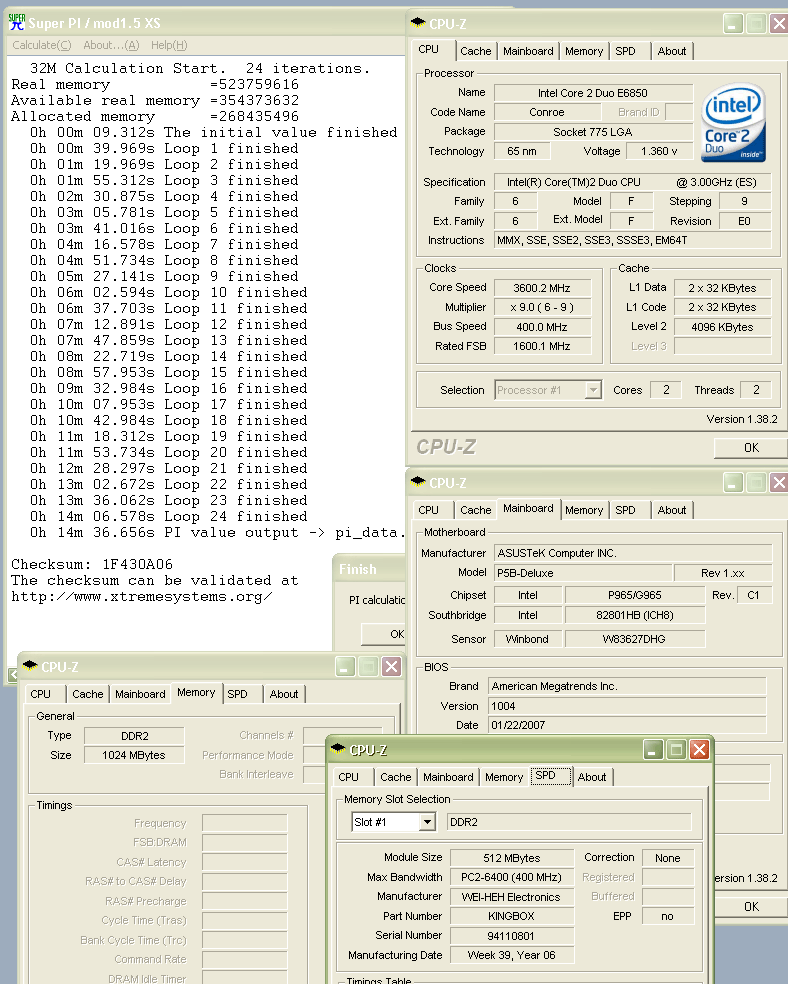
Task: Click the Chipset value P965/G965
Action: (x=634, y=595)
